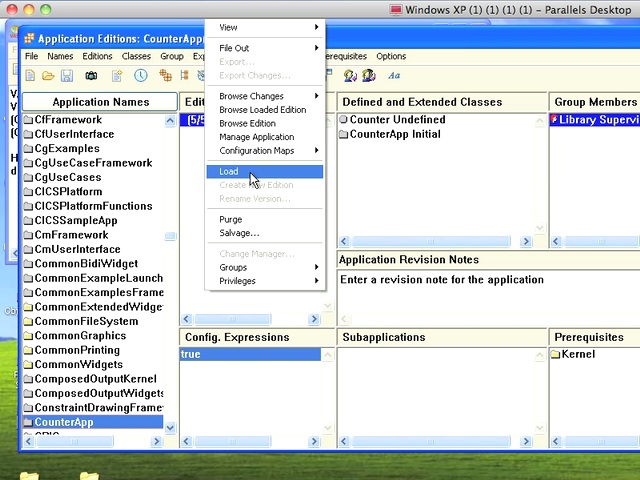Viewport: 640px width, 480px height.
Task: Open the Names menu
Action: click(60, 56)
